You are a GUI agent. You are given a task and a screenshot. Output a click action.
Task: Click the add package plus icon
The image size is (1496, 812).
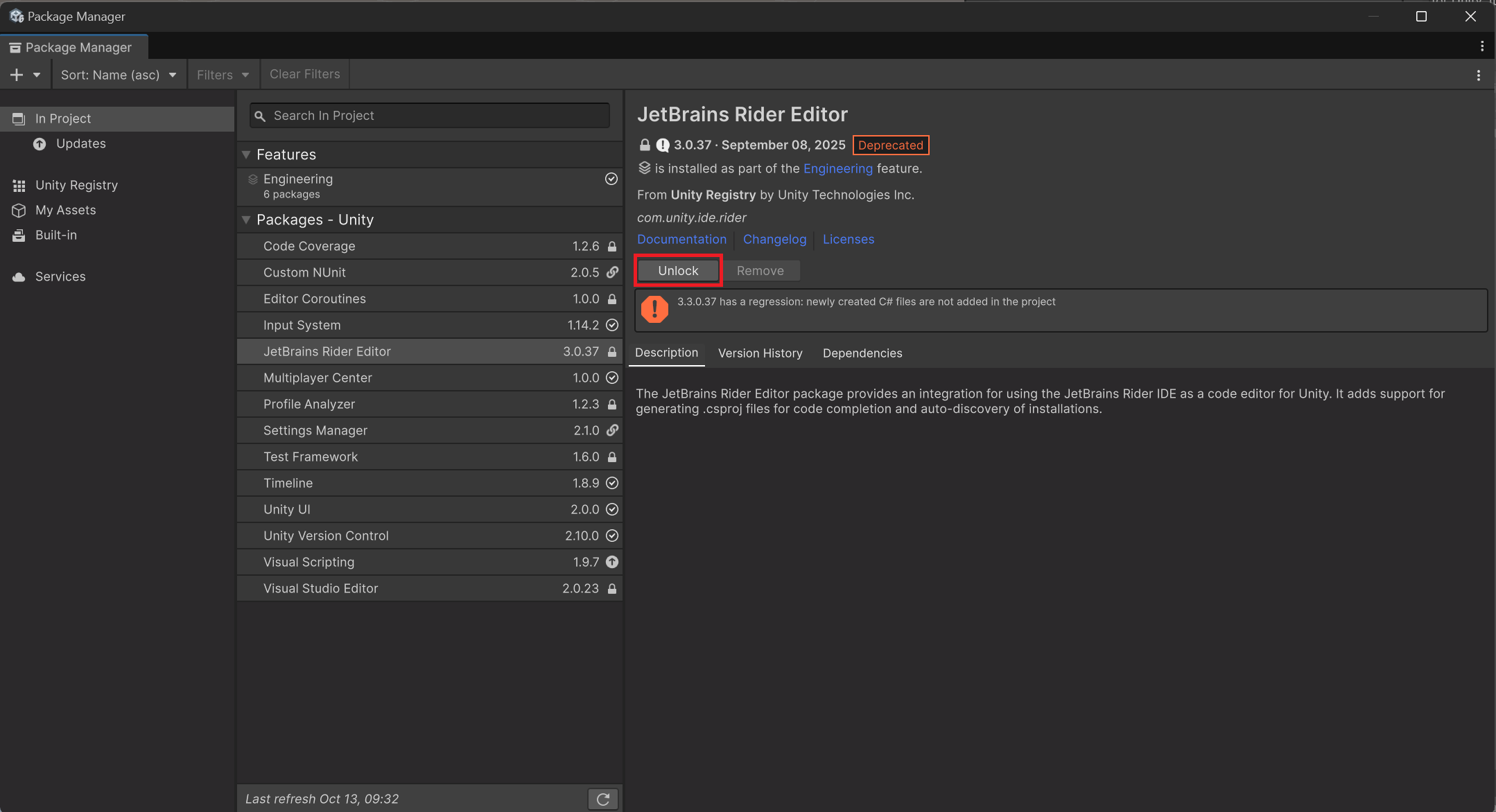click(17, 75)
